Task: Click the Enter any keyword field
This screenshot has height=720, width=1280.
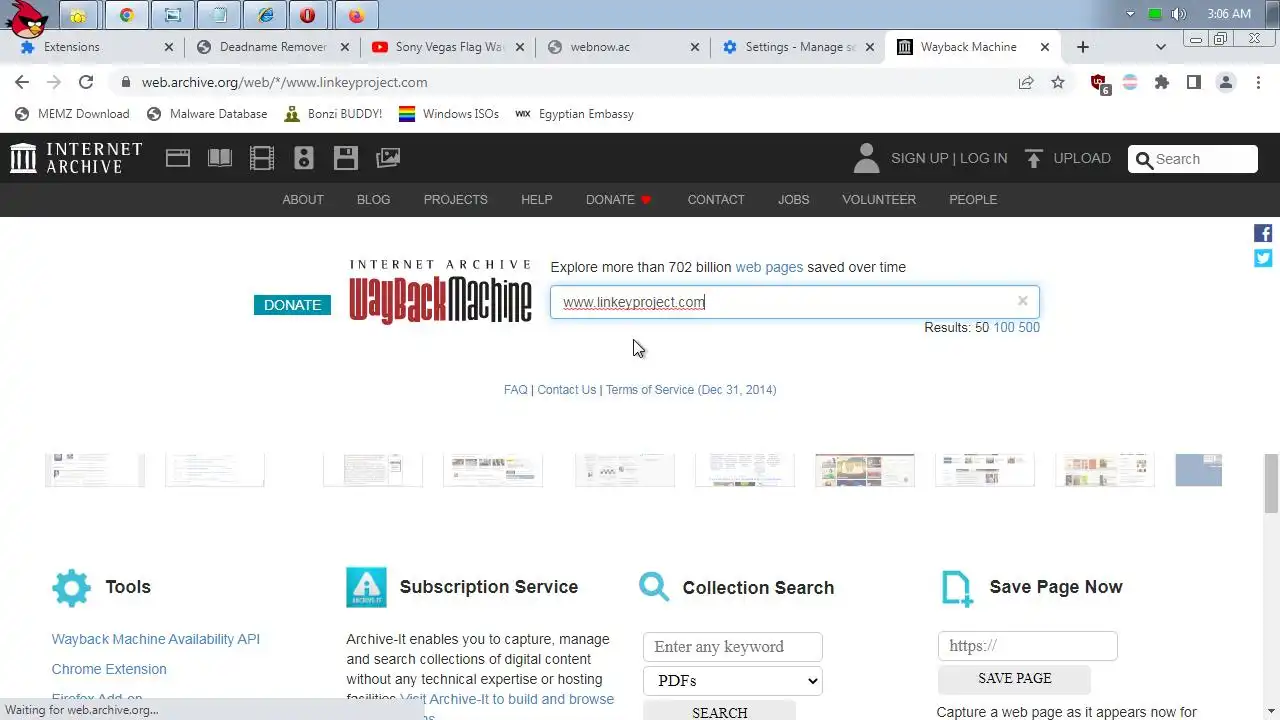Action: (733, 647)
